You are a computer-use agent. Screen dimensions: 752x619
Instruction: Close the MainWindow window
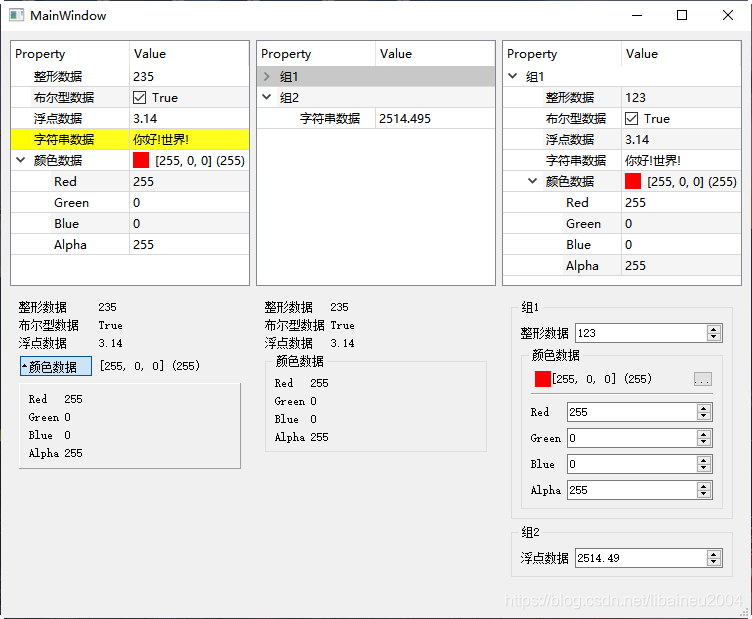(x=728, y=15)
